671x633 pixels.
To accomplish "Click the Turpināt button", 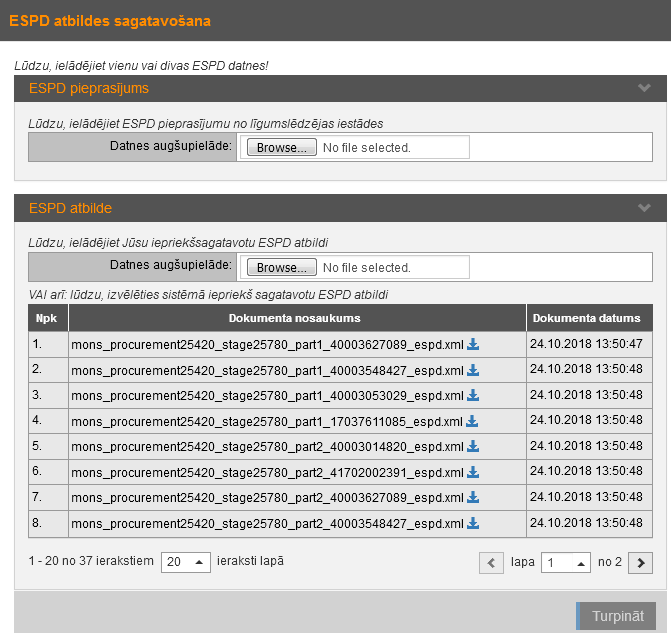I will (x=617, y=616).
